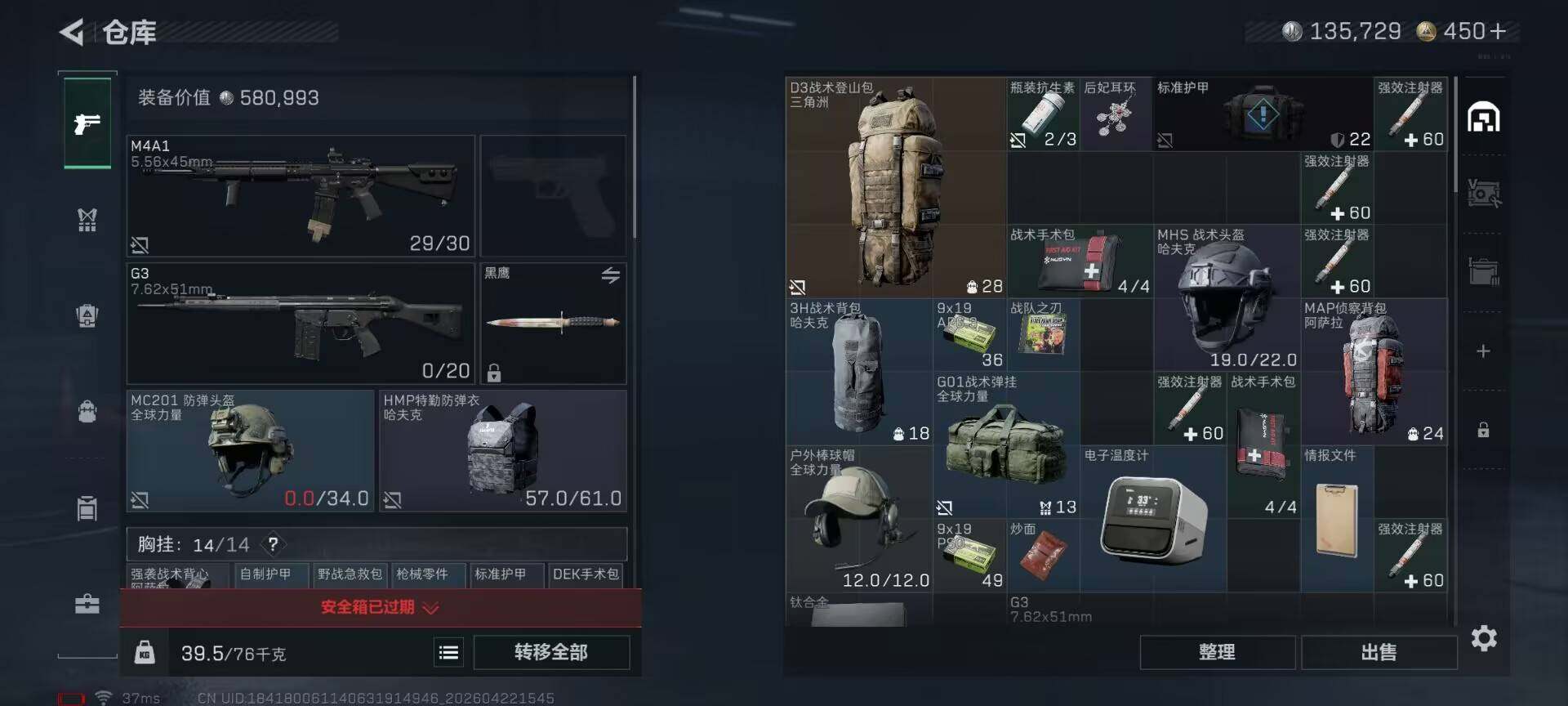1568x706 pixels.
Task: Click the 转移全部 button
Action: [x=551, y=652]
